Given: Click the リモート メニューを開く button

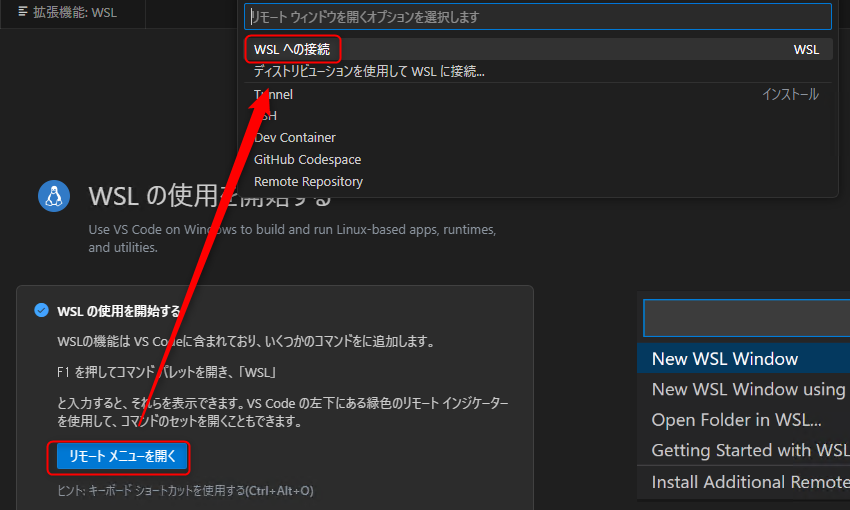Looking at the screenshot, I should (122, 457).
